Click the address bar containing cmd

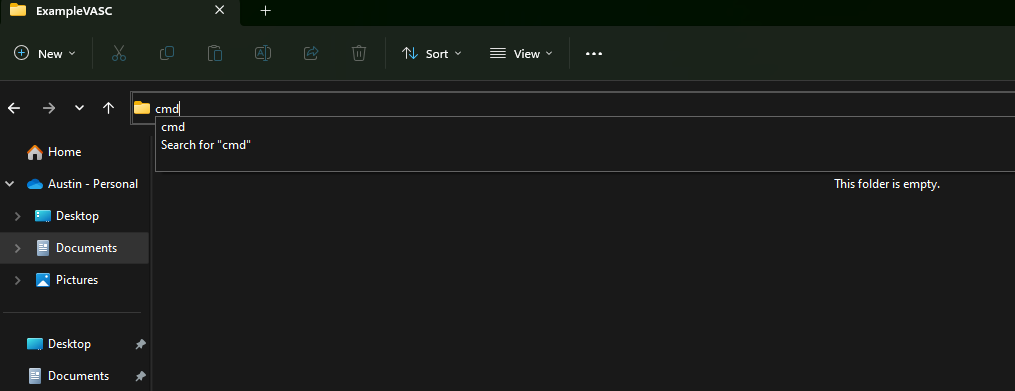pos(572,108)
